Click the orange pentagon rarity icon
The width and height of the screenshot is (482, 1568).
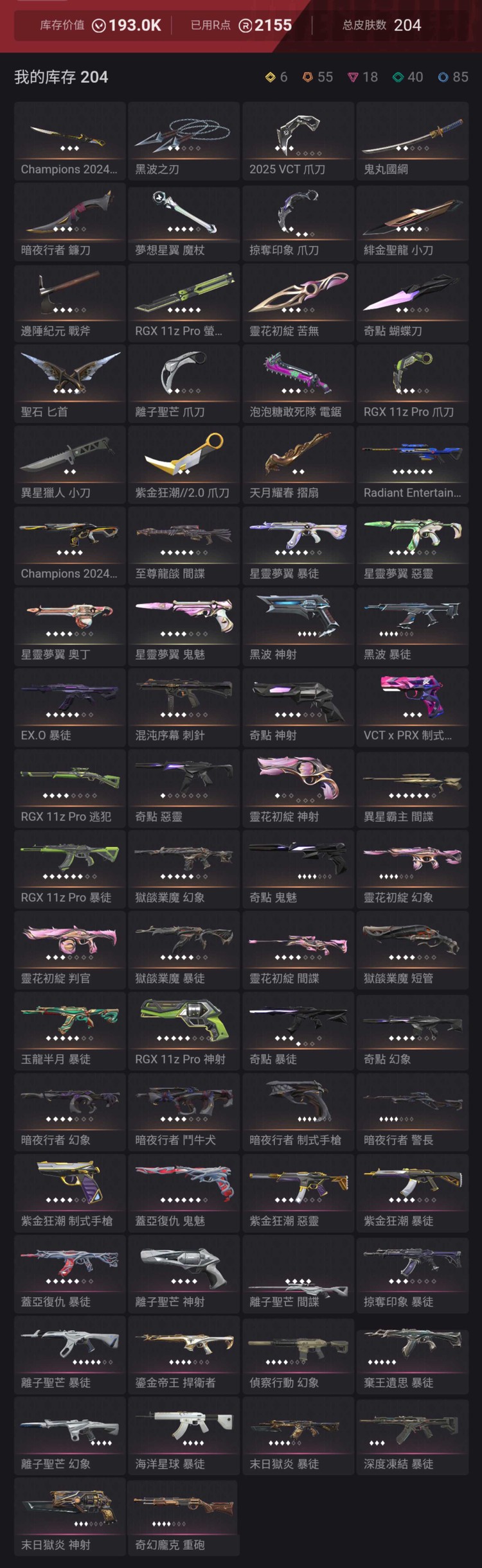(x=308, y=77)
